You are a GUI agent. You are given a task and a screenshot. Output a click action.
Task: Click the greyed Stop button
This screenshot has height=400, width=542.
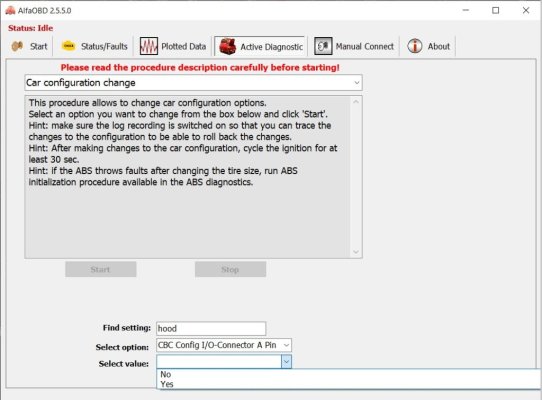point(230,269)
